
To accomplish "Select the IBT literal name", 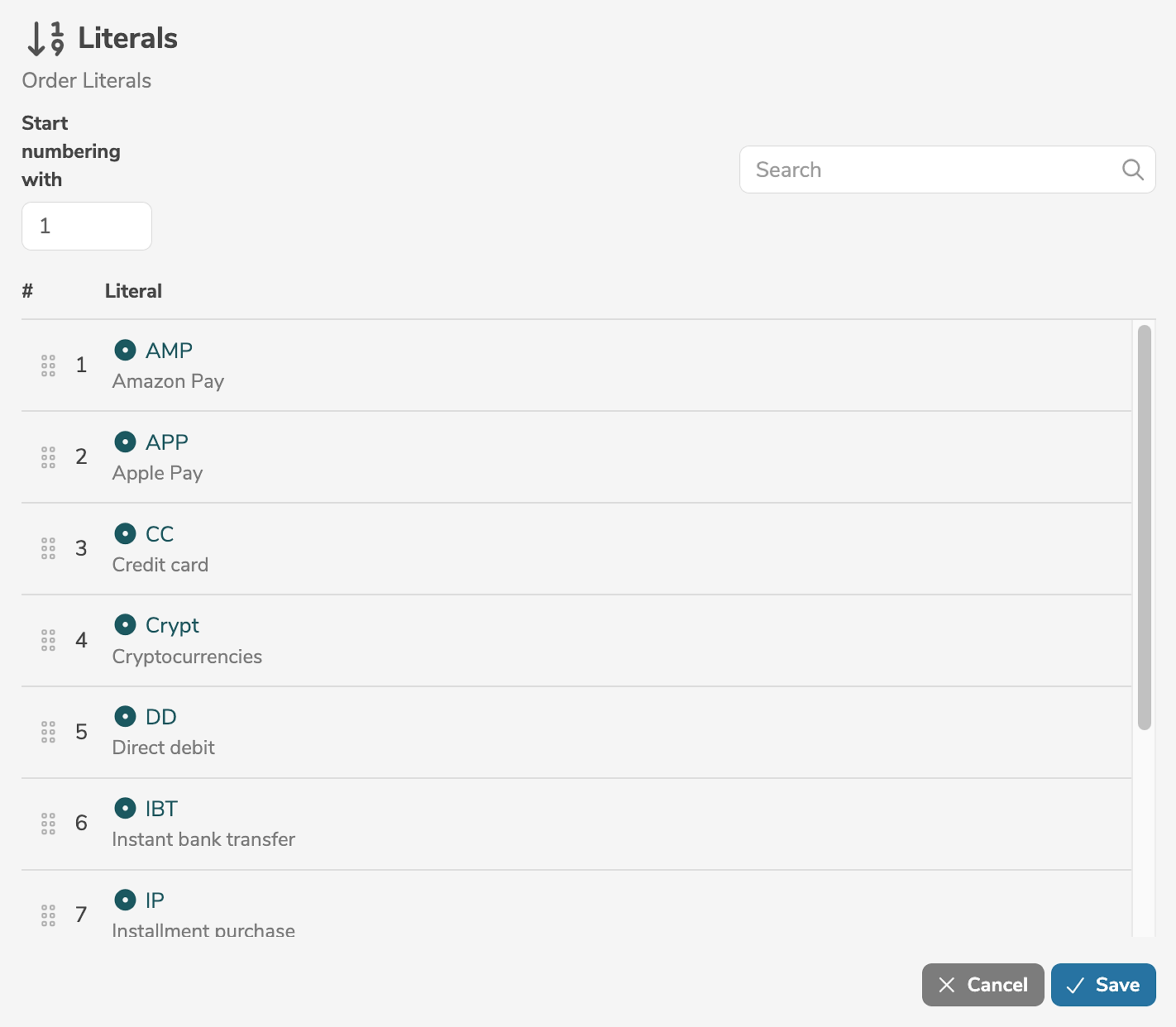I will [161, 809].
